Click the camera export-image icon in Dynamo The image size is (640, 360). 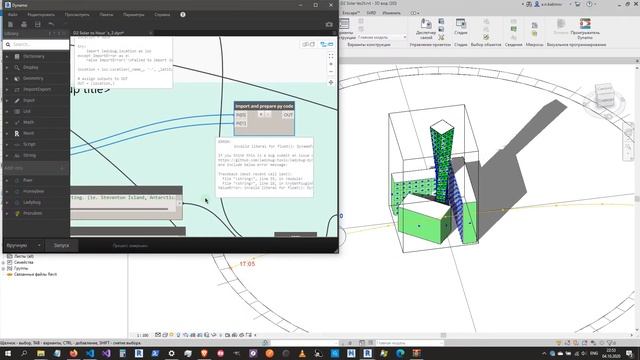tap(329, 24)
